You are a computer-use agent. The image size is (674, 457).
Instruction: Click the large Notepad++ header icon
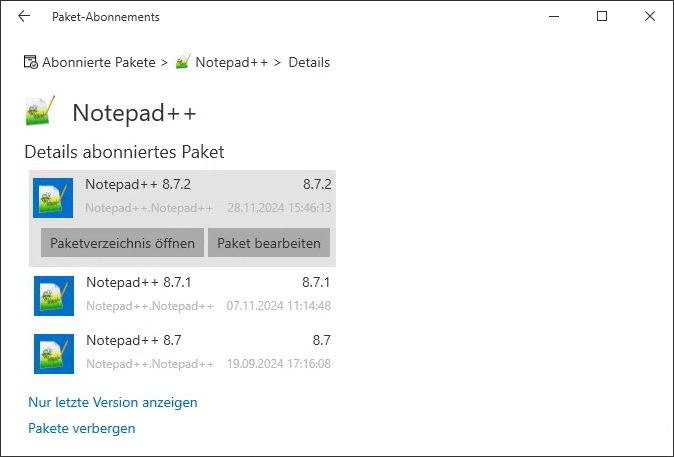tap(41, 112)
